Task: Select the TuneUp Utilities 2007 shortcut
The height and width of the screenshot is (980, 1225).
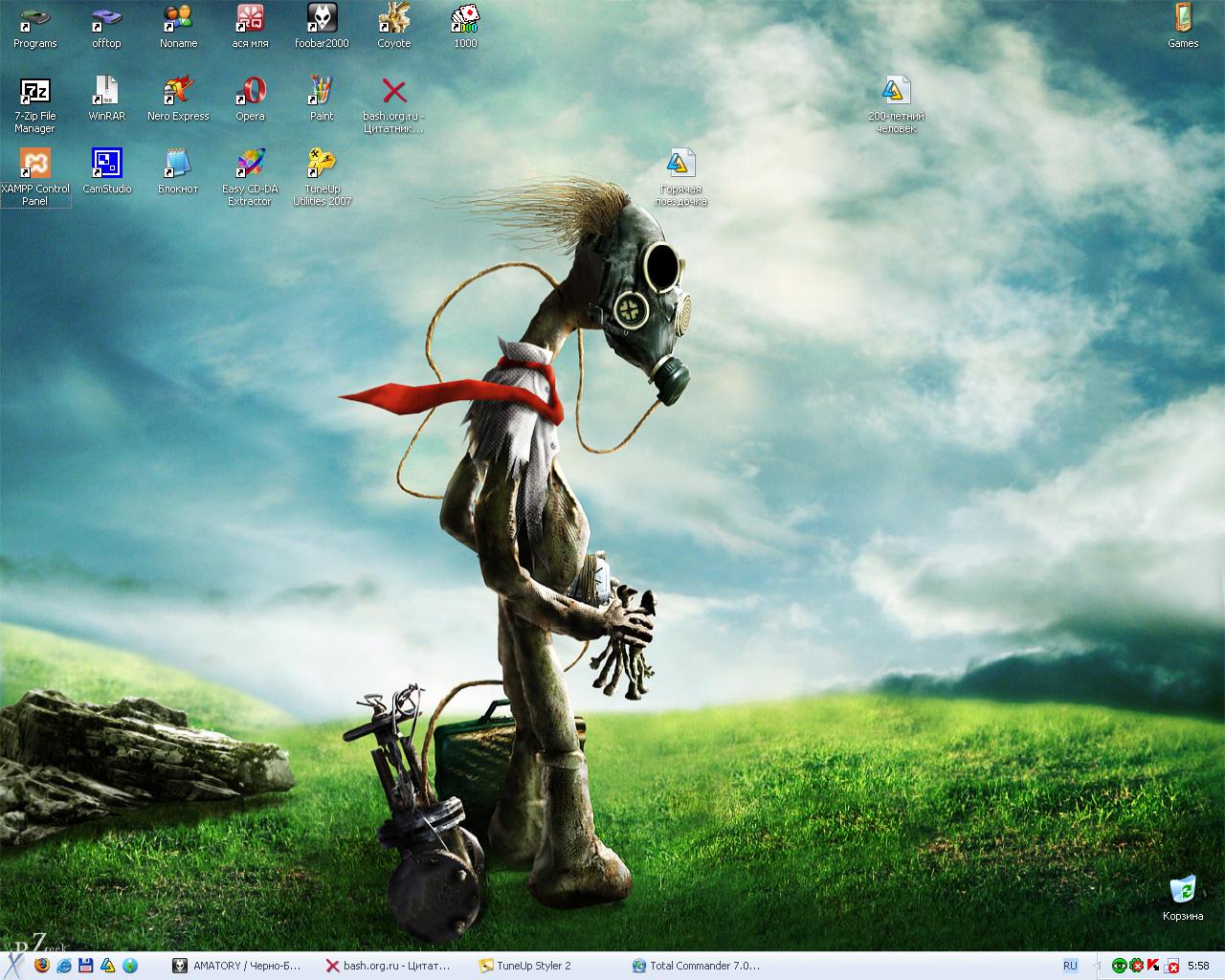Action: coord(322,178)
